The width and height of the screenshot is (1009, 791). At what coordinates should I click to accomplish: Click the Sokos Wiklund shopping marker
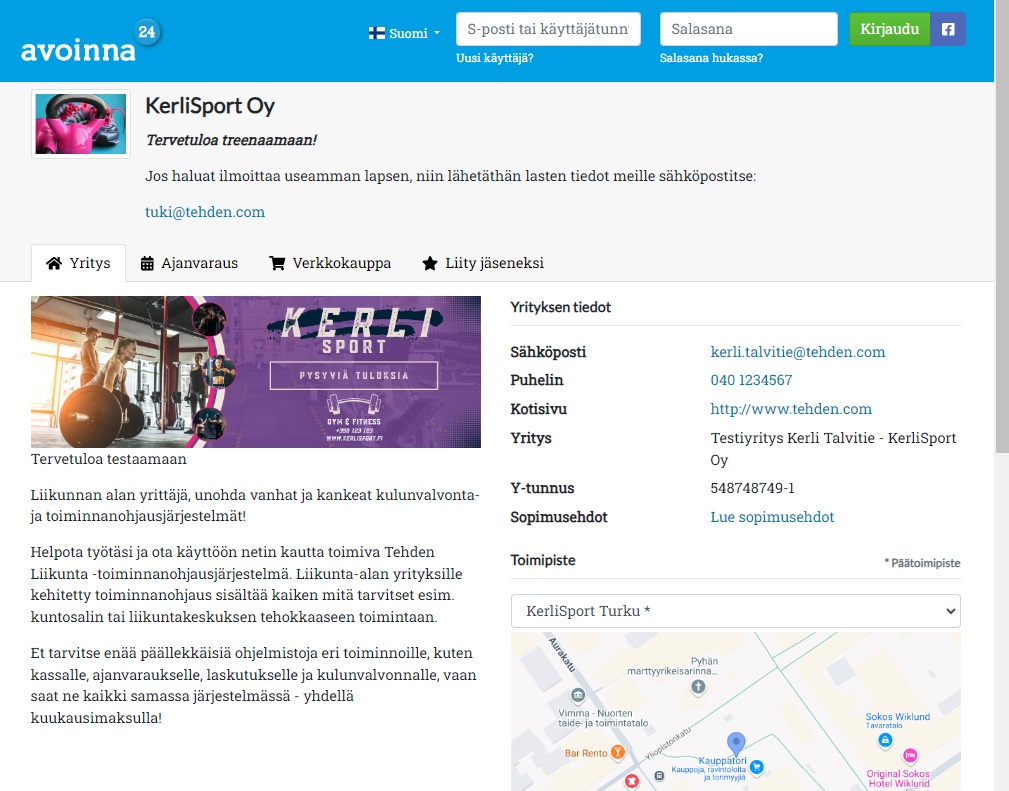click(x=885, y=740)
